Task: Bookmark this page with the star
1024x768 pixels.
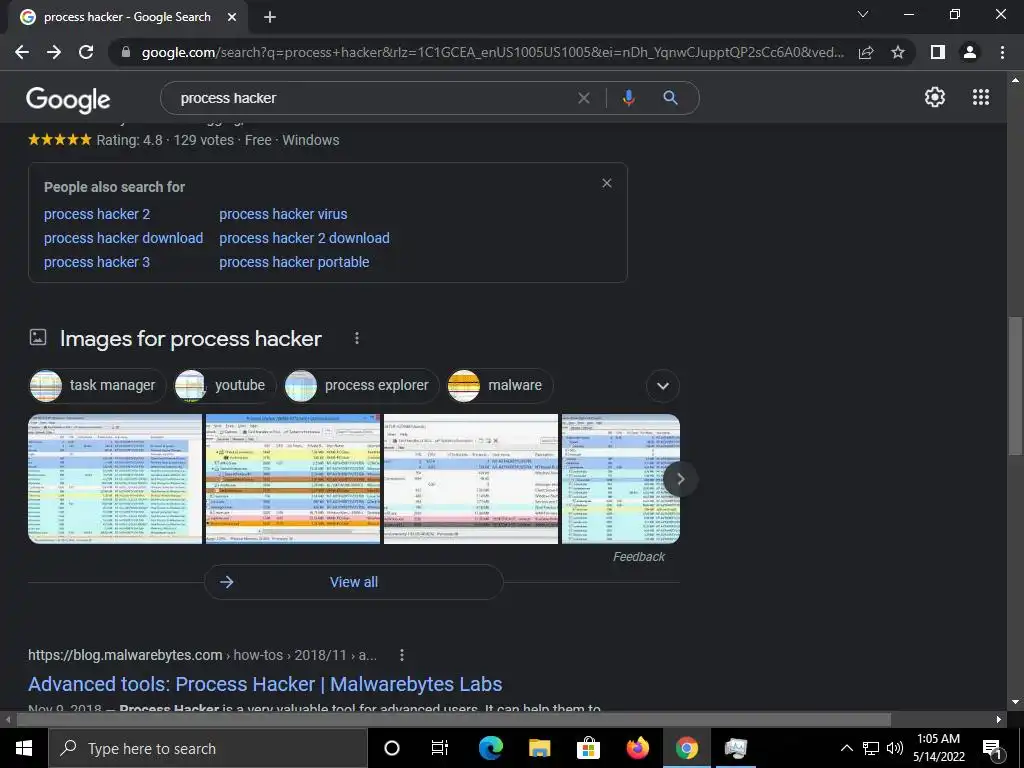Action: pos(898,52)
